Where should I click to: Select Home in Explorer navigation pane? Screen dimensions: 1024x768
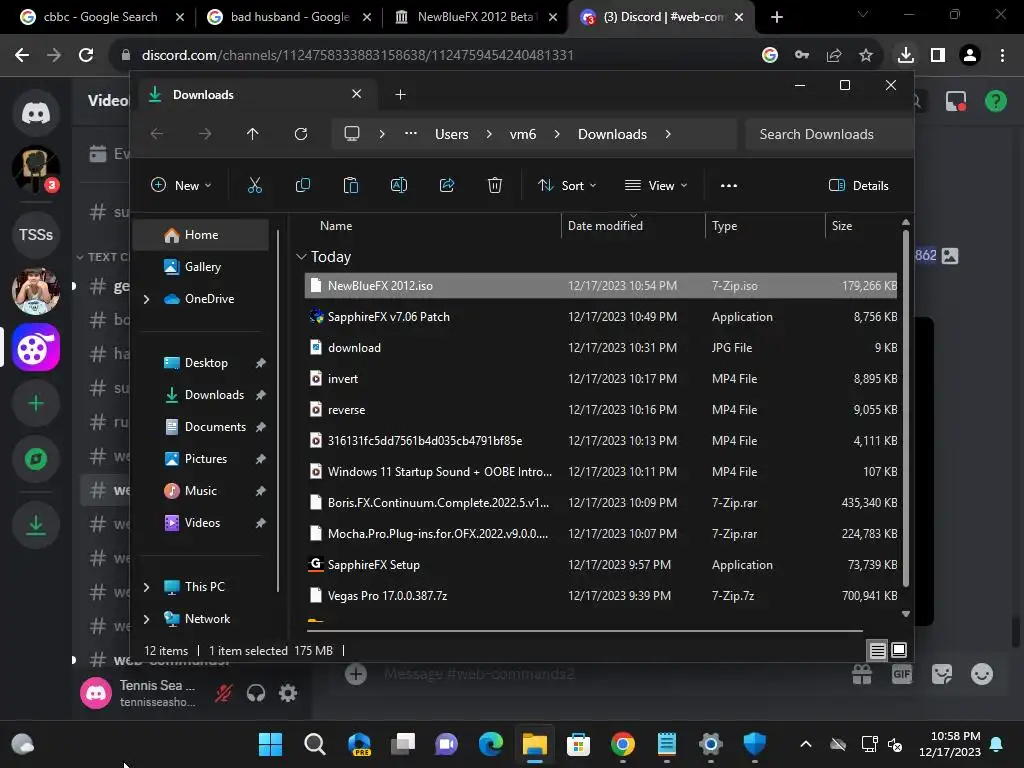201,235
